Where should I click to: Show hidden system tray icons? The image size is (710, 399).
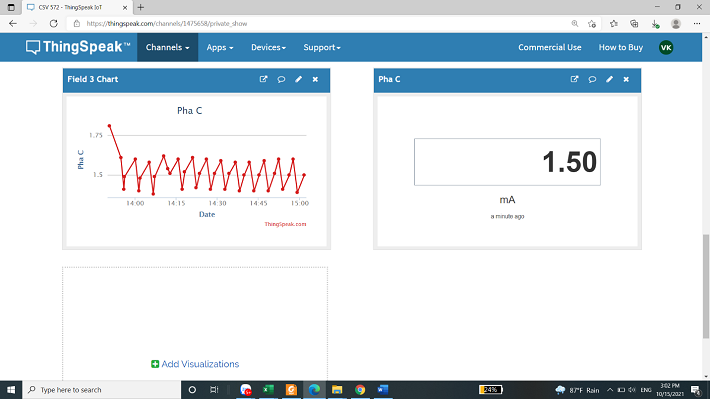coord(610,390)
